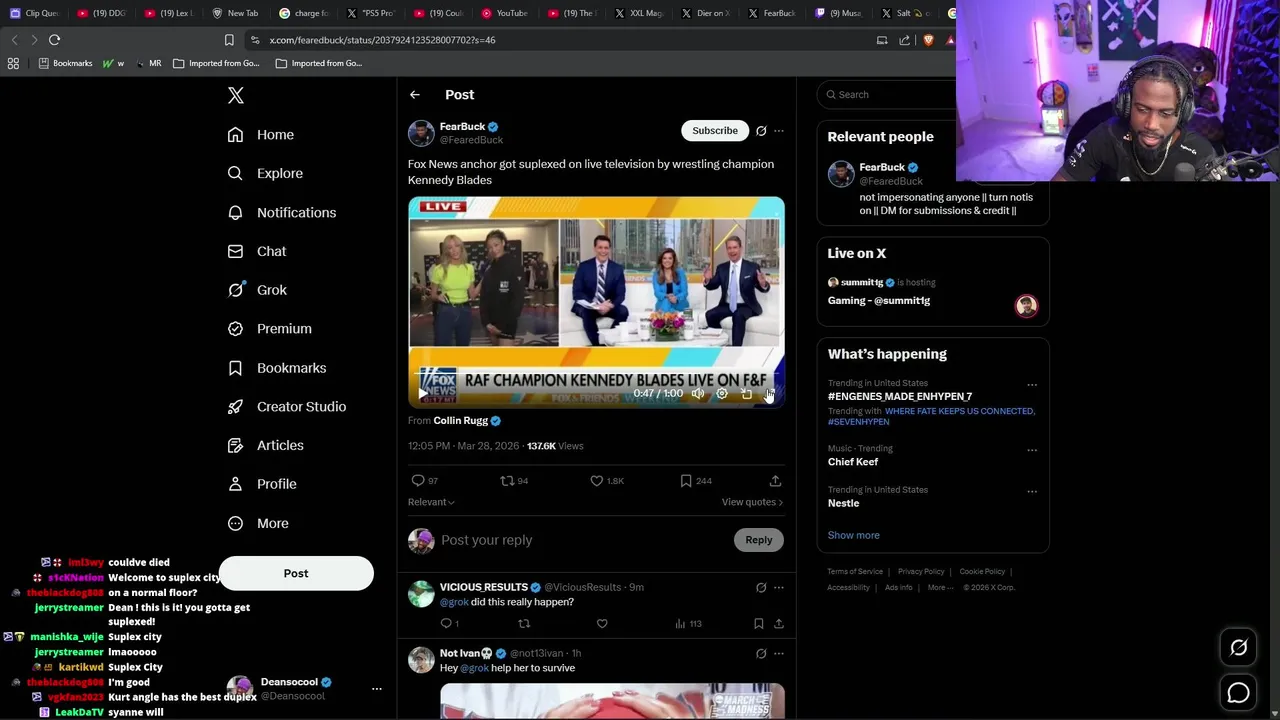Reply to VICIOUS_RESULTS comment
This screenshot has height=720, width=1280.
coord(449,624)
